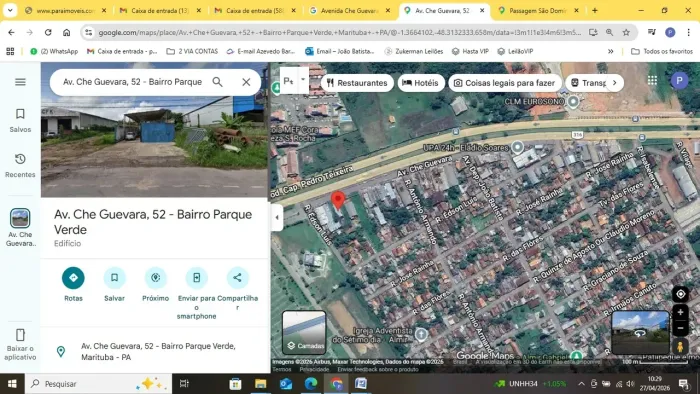Screen dimensions: 700x394
Task: Switch to the Passagem São Domingos tab
Action: pos(539,10)
